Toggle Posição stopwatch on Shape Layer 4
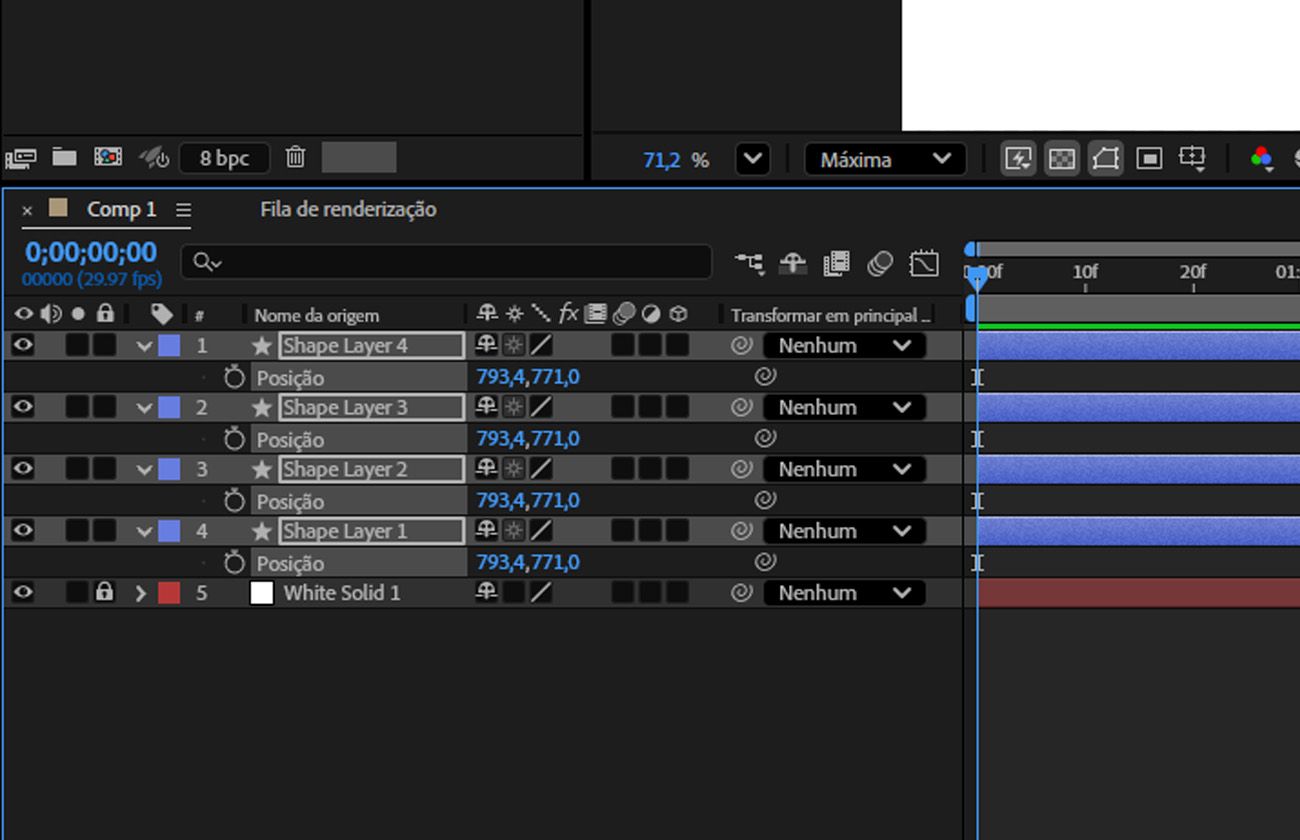Viewport: 1300px width, 840px height. (x=234, y=377)
